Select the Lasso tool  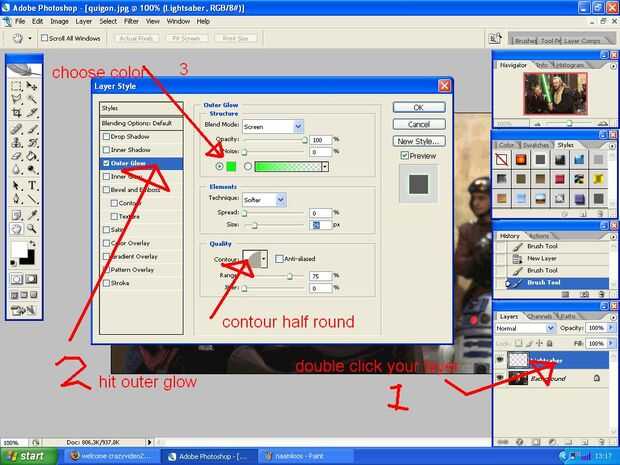pyautogui.click(x=16, y=99)
